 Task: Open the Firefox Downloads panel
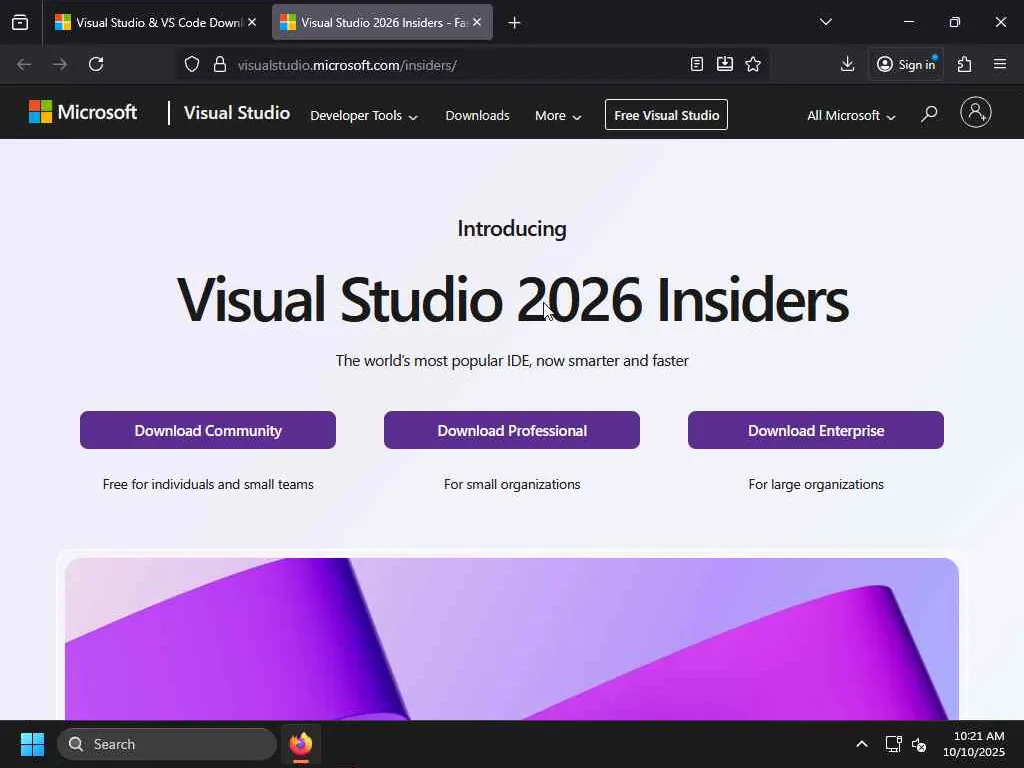coord(847,64)
